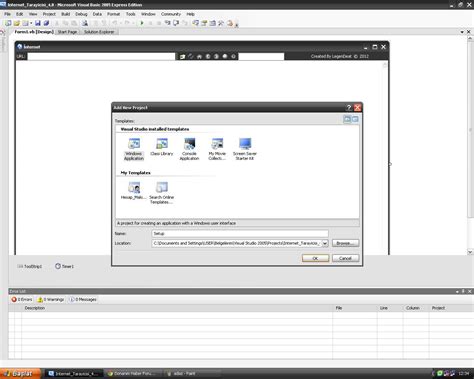Screen dimensions: 474x379
Task: Click the Find binoculars icon in toolbar
Action: (85, 23)
